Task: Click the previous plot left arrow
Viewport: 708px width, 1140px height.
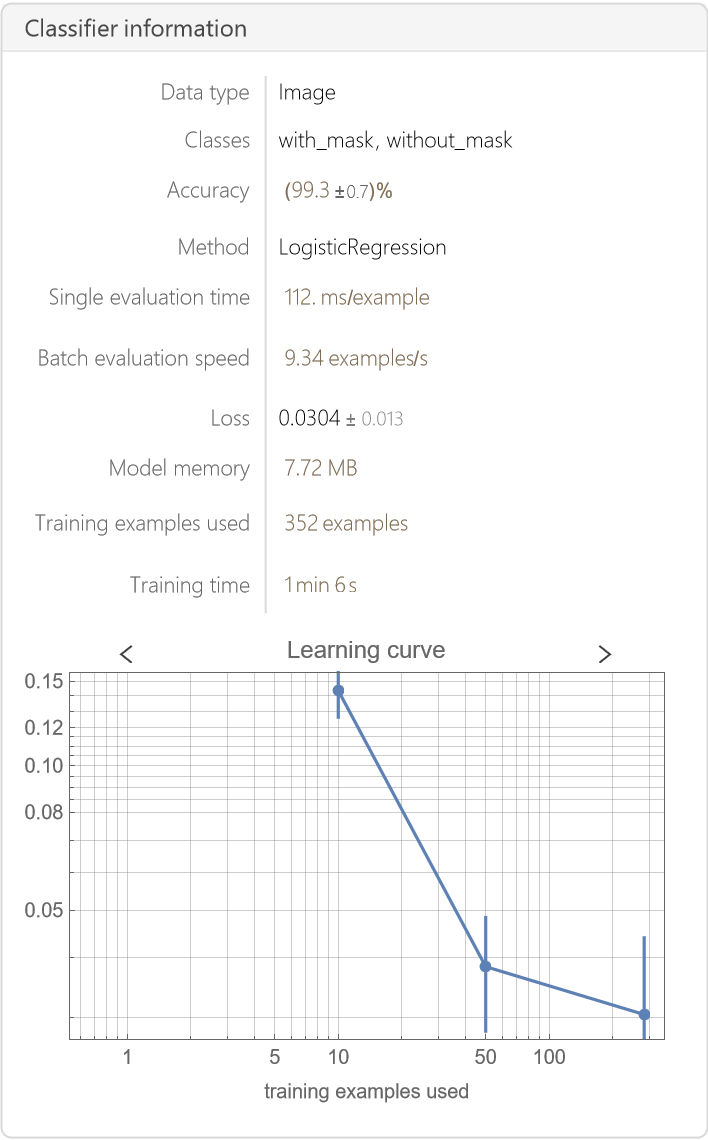Action: [126, 654]
